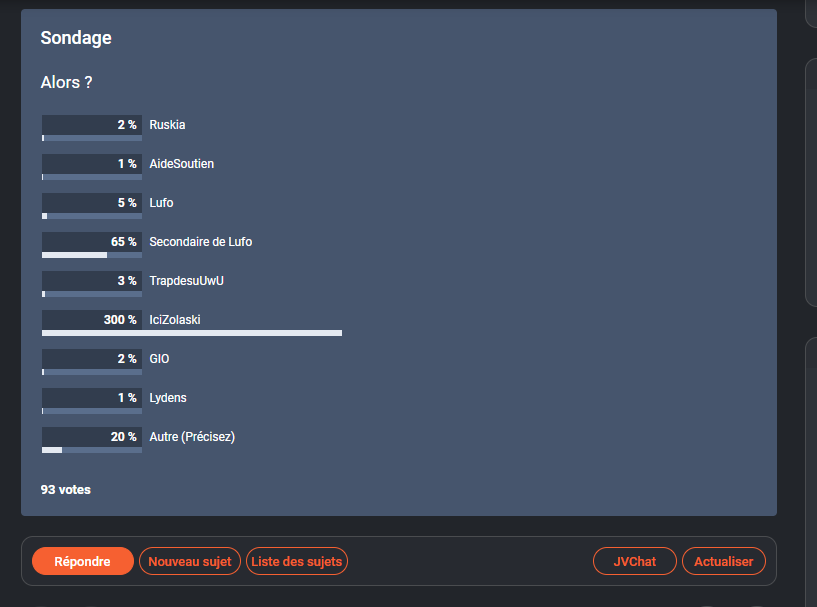This screenshot has height=607, width=817.
Task: Select the AideSoutien poll option
Action: click(181, 164)
